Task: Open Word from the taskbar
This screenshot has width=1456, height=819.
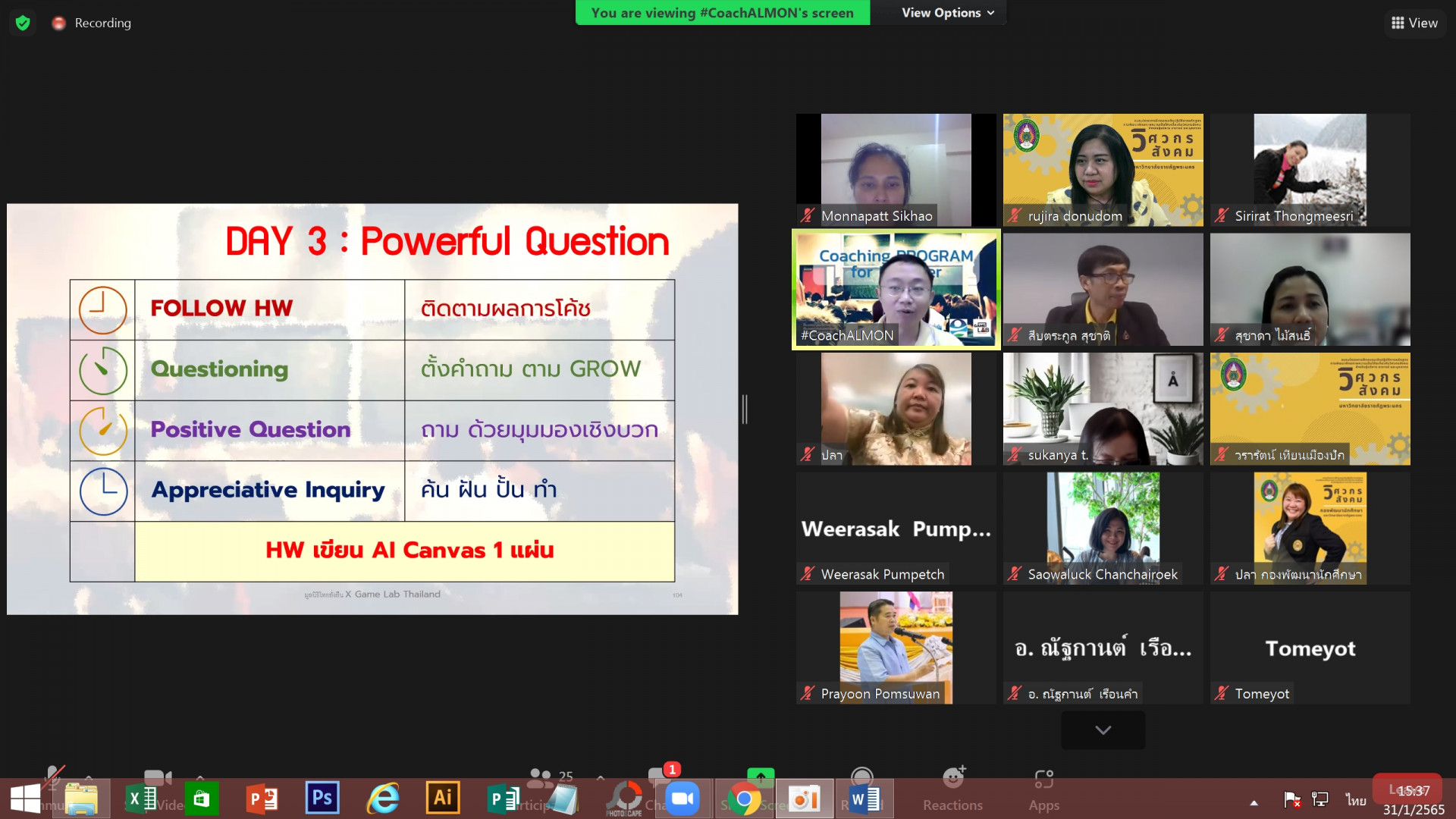Action: point(864,799)
